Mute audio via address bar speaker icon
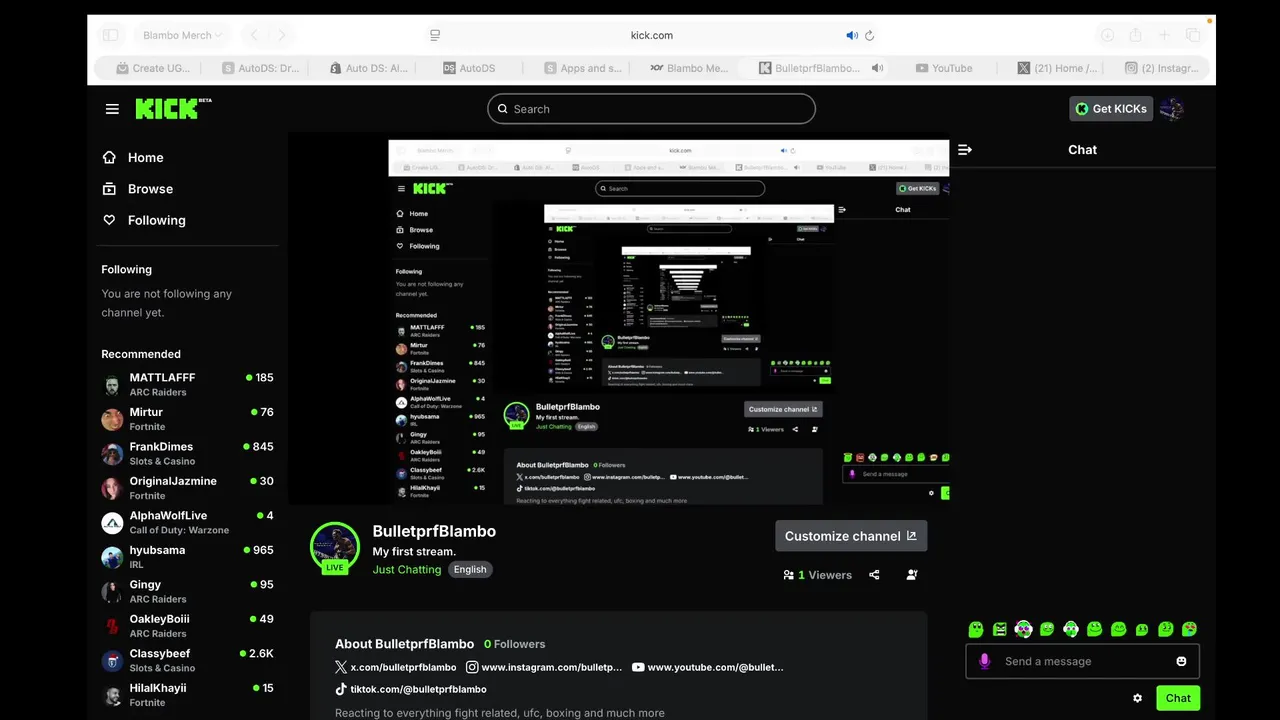The width and height of the screenshot is (1280, 720). pyautogui.click(x=852, y=35)
